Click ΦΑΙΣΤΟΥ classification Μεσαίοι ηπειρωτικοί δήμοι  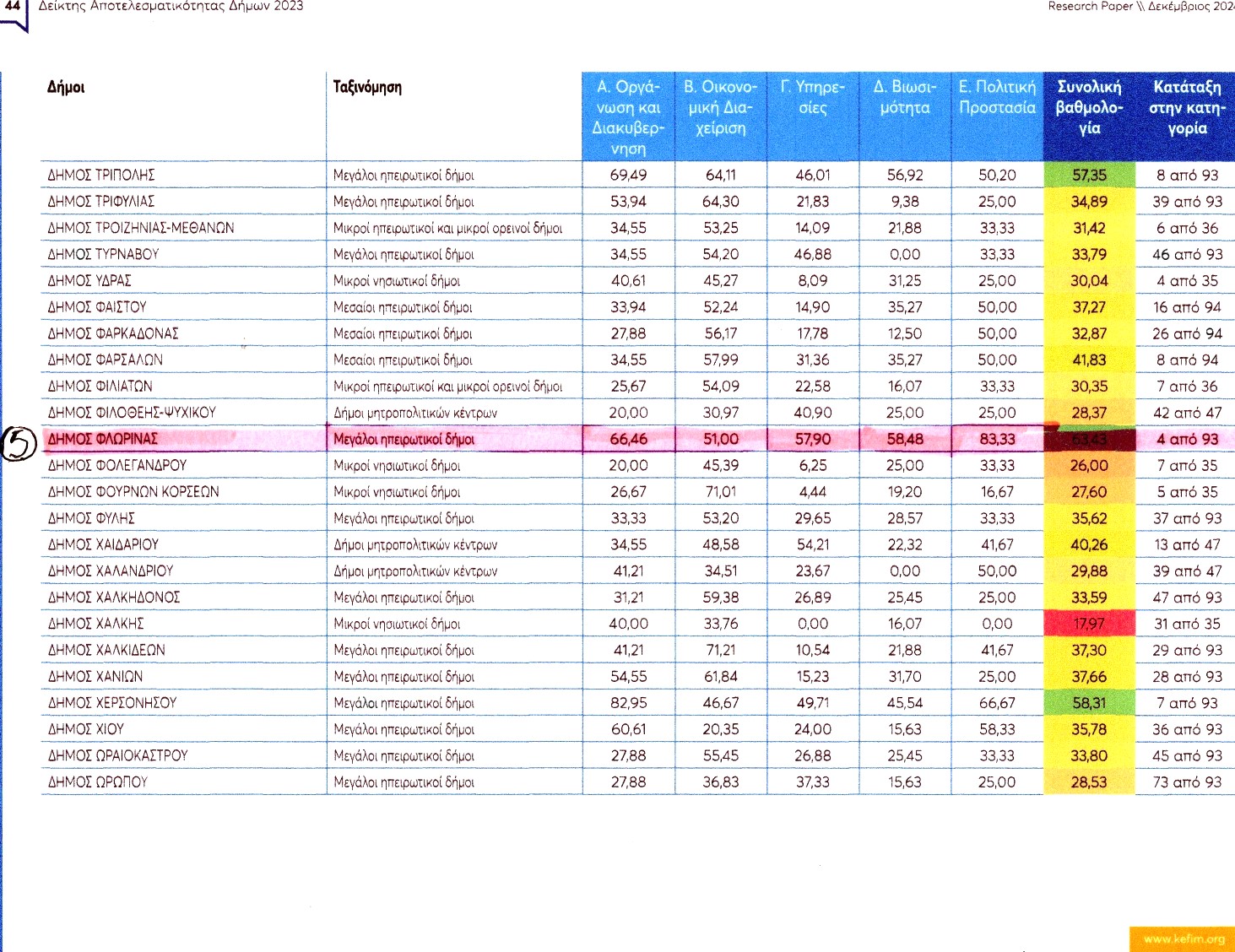point(403,307)
